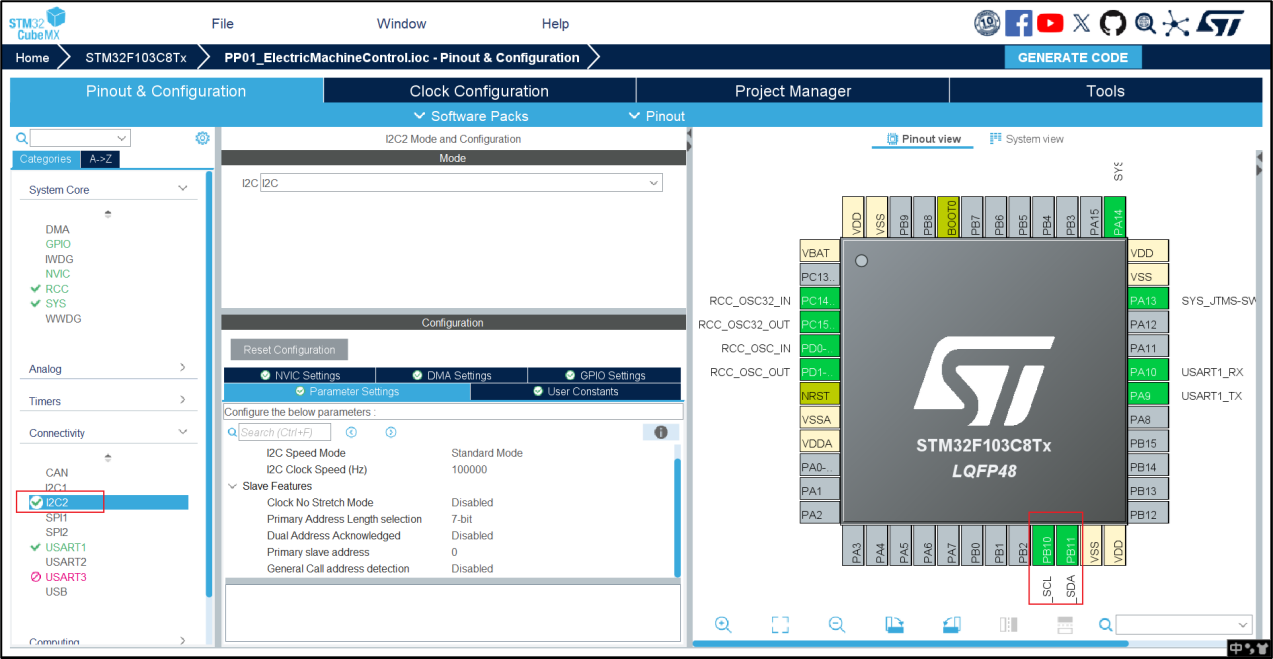Click the info icon in parameter settings

click(660, 432)
